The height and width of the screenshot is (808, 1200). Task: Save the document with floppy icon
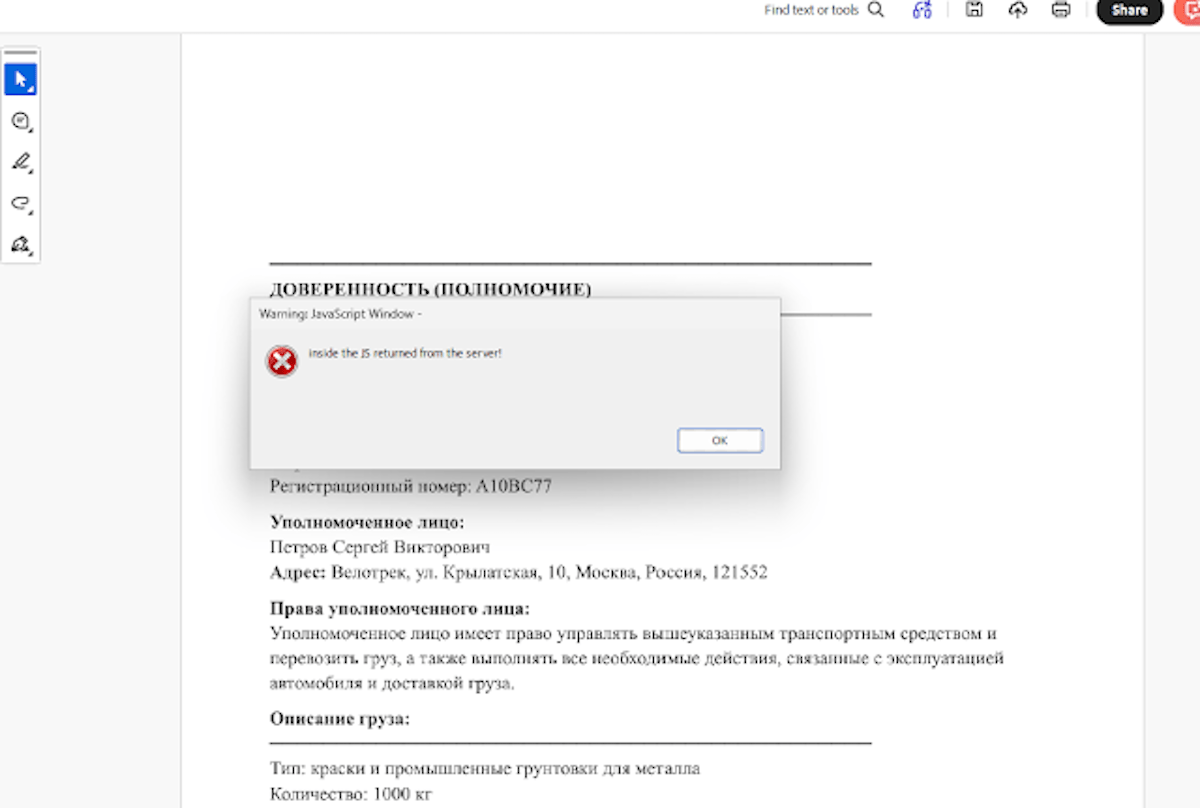coord(973,10)
